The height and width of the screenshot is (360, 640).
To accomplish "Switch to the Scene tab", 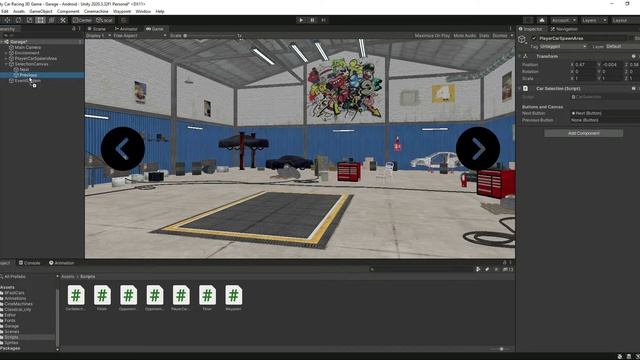I will 97,29.
